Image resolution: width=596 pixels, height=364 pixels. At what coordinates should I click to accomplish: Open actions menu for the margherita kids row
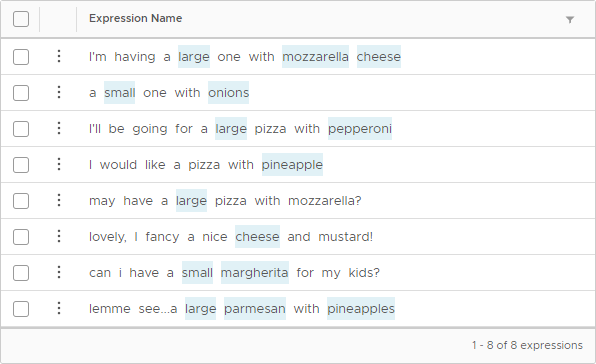pyautogui.click(x=59, y=272)
